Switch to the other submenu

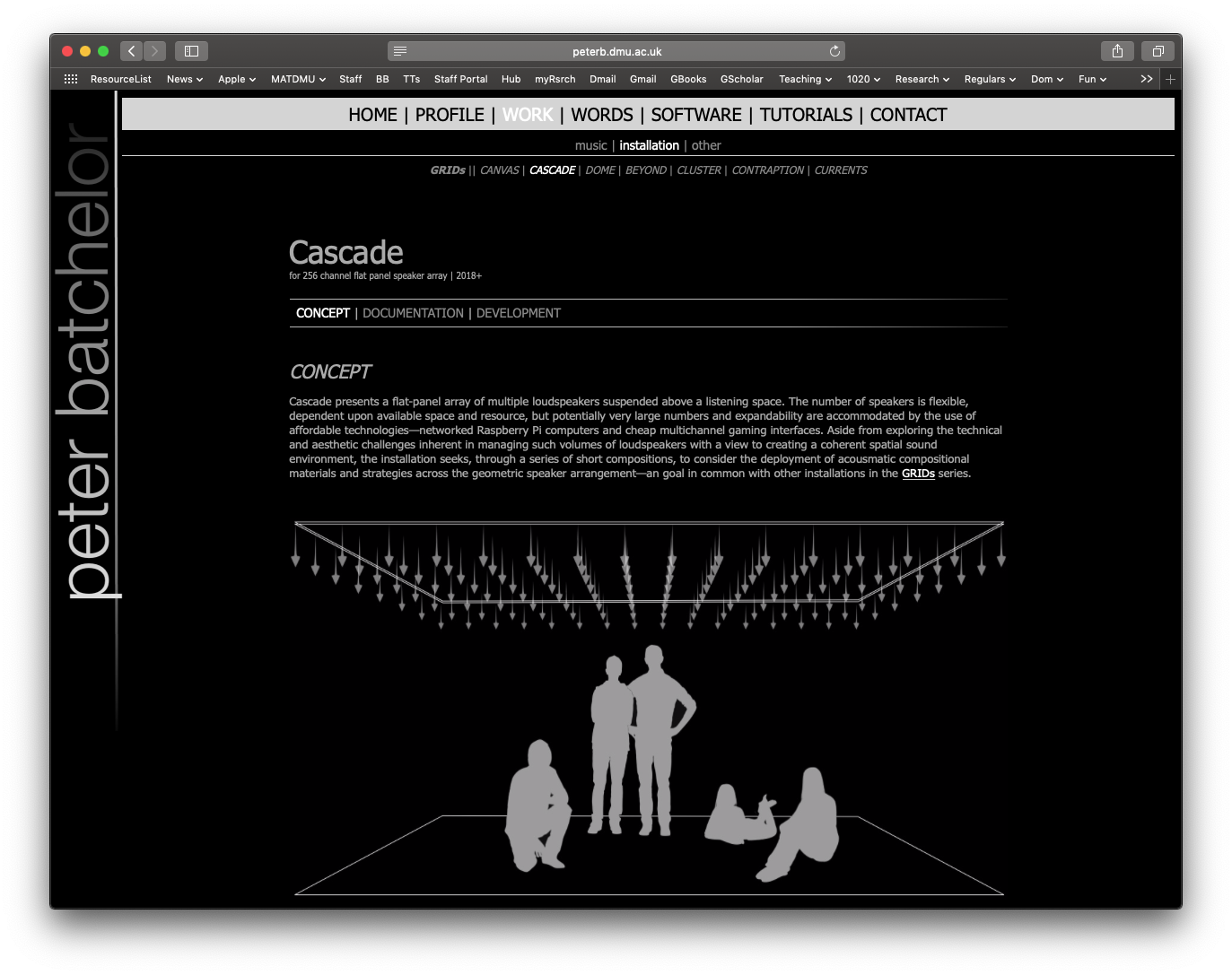[x=706, y=145]
